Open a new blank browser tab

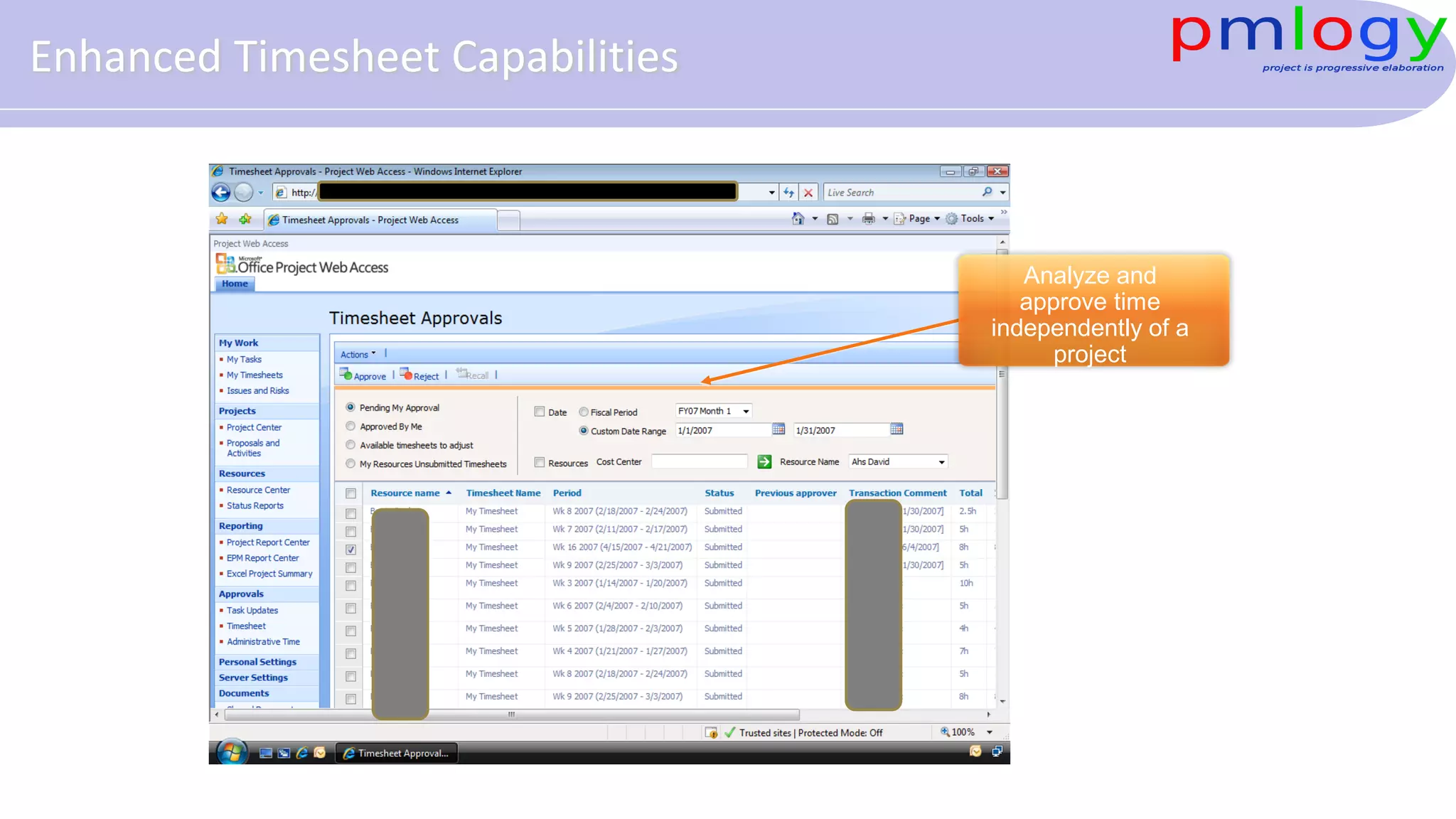(x=508, y=221)
